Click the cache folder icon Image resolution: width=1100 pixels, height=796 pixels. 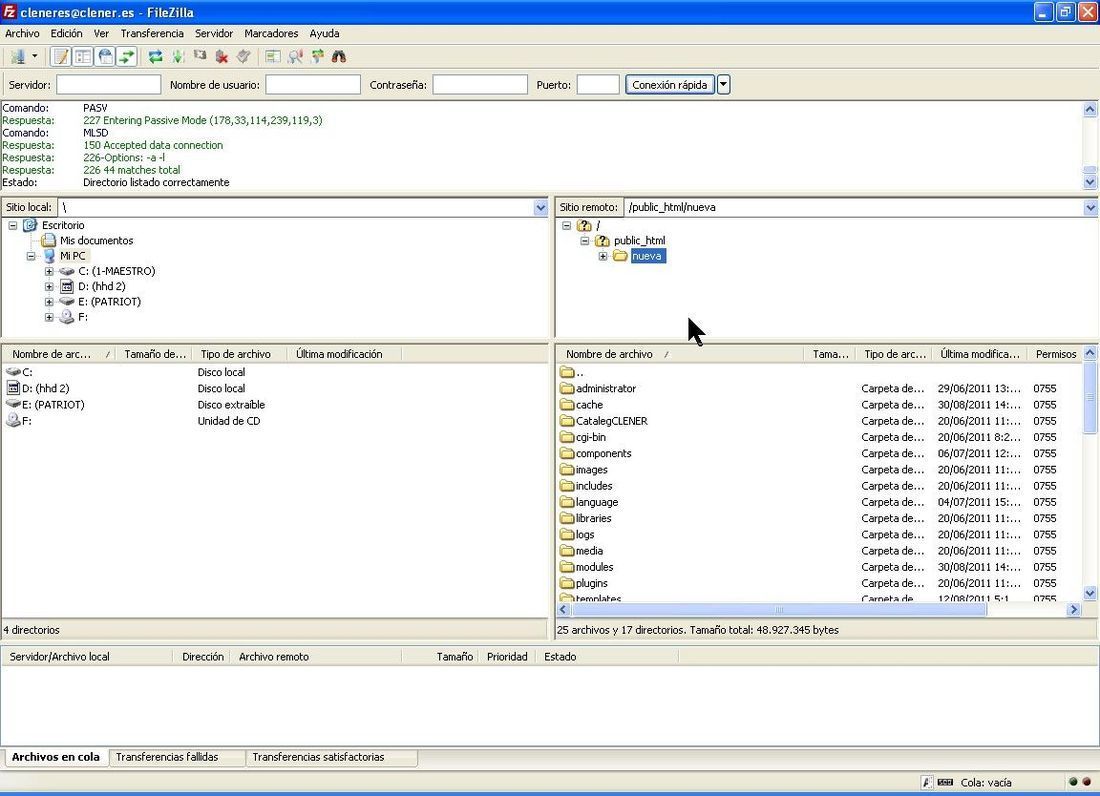(x=567, y=405)
